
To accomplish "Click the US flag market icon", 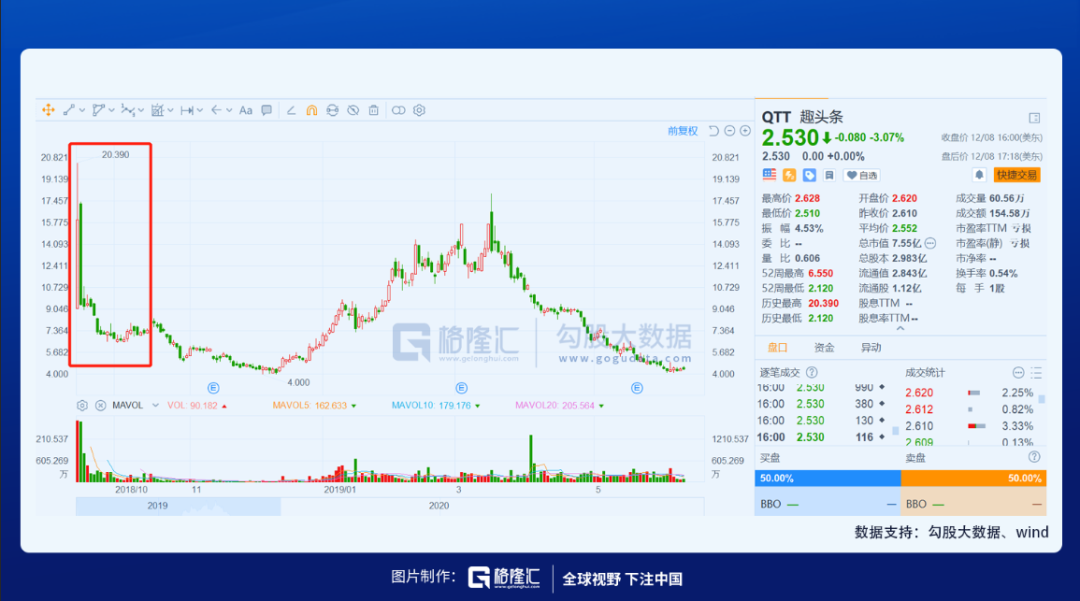I will tap(769, 175).
